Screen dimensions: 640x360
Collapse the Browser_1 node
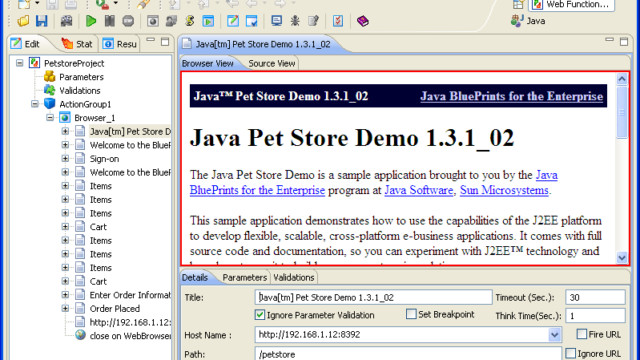pyautogui.click(x=50, y=118)
